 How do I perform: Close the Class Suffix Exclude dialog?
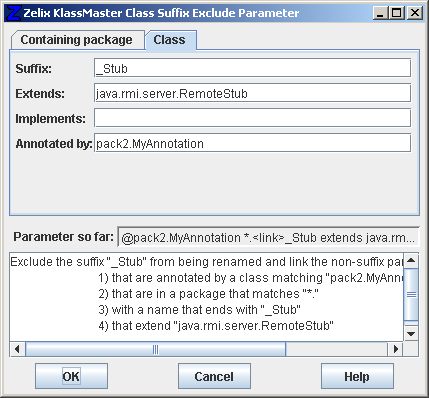(x=415, y=13)
